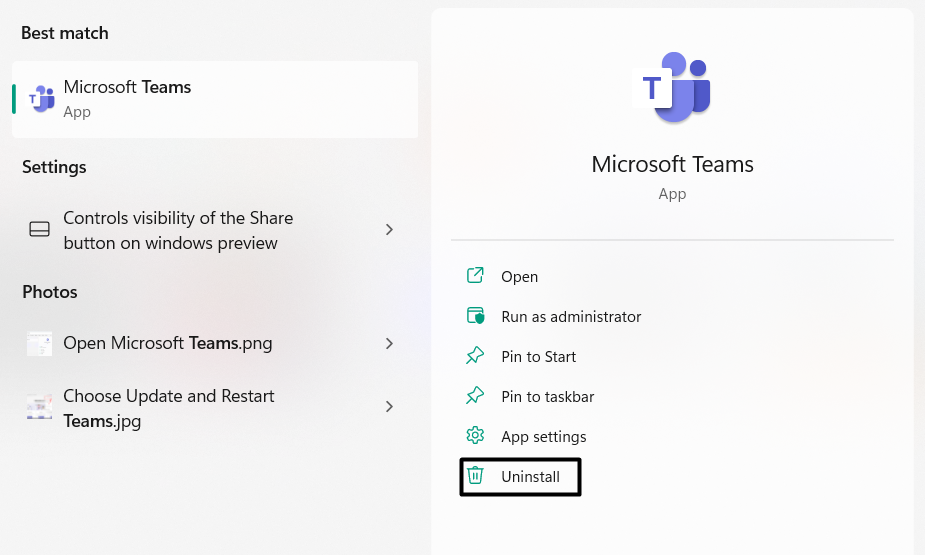
Task: Click the small Teams icon in Best match
Action: point(41,98)
